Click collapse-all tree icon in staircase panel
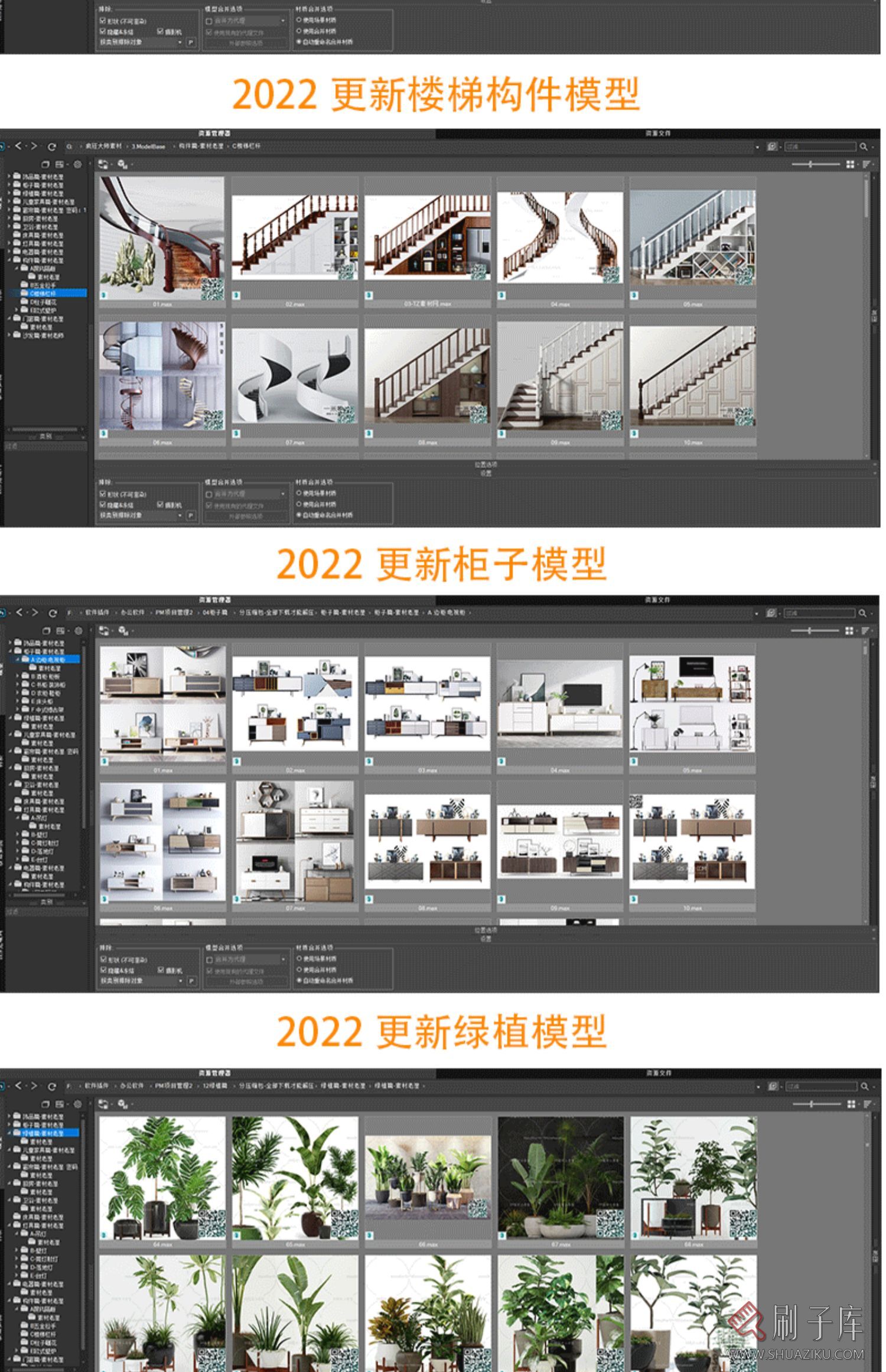This screenshot has height=1372, width=886. tap(45, 164)
